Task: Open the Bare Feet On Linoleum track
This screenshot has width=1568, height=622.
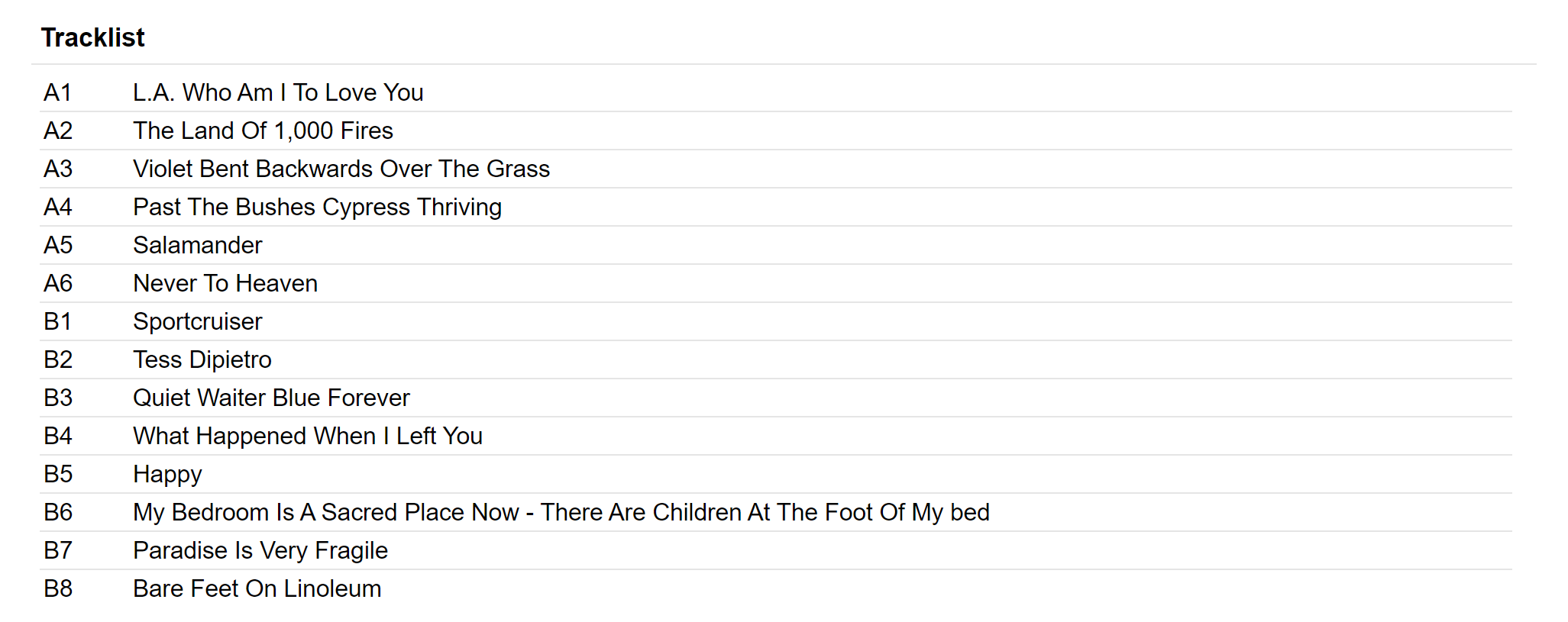Action: (257, 588)
